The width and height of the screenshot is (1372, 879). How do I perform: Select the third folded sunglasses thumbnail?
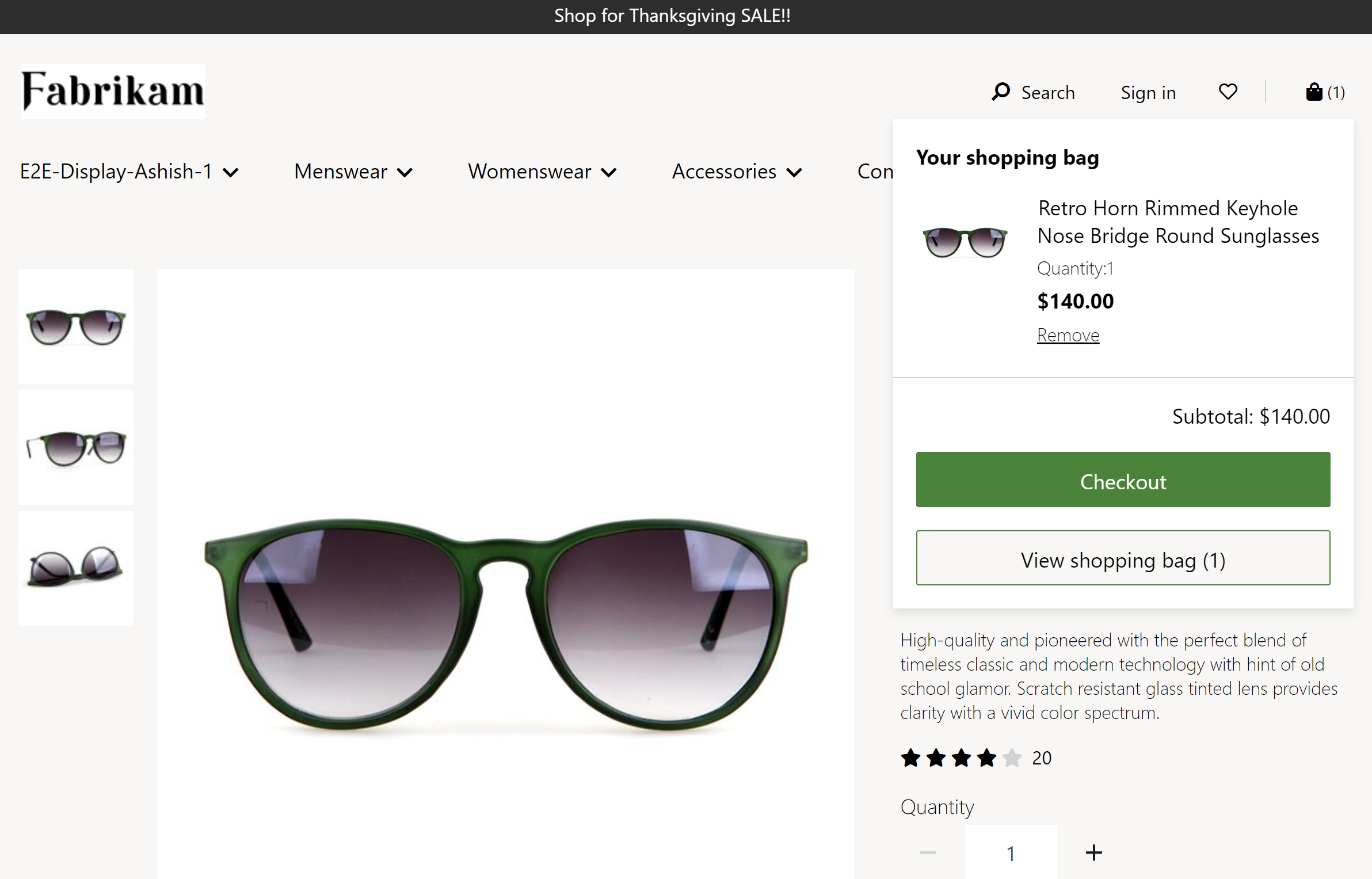tap(76, 568)
